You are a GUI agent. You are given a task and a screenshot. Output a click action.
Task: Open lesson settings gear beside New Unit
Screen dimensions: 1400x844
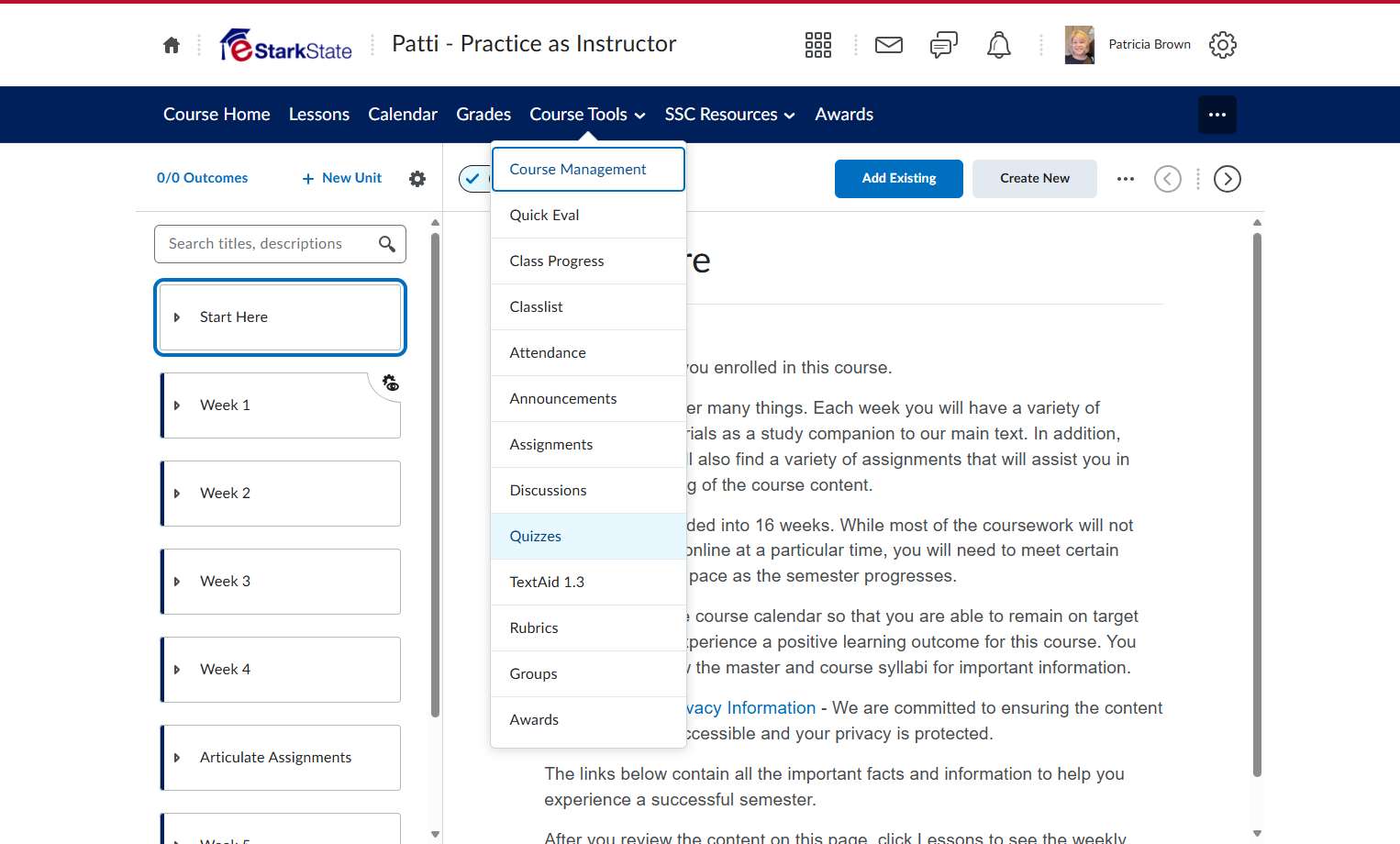tap(417, 179)
